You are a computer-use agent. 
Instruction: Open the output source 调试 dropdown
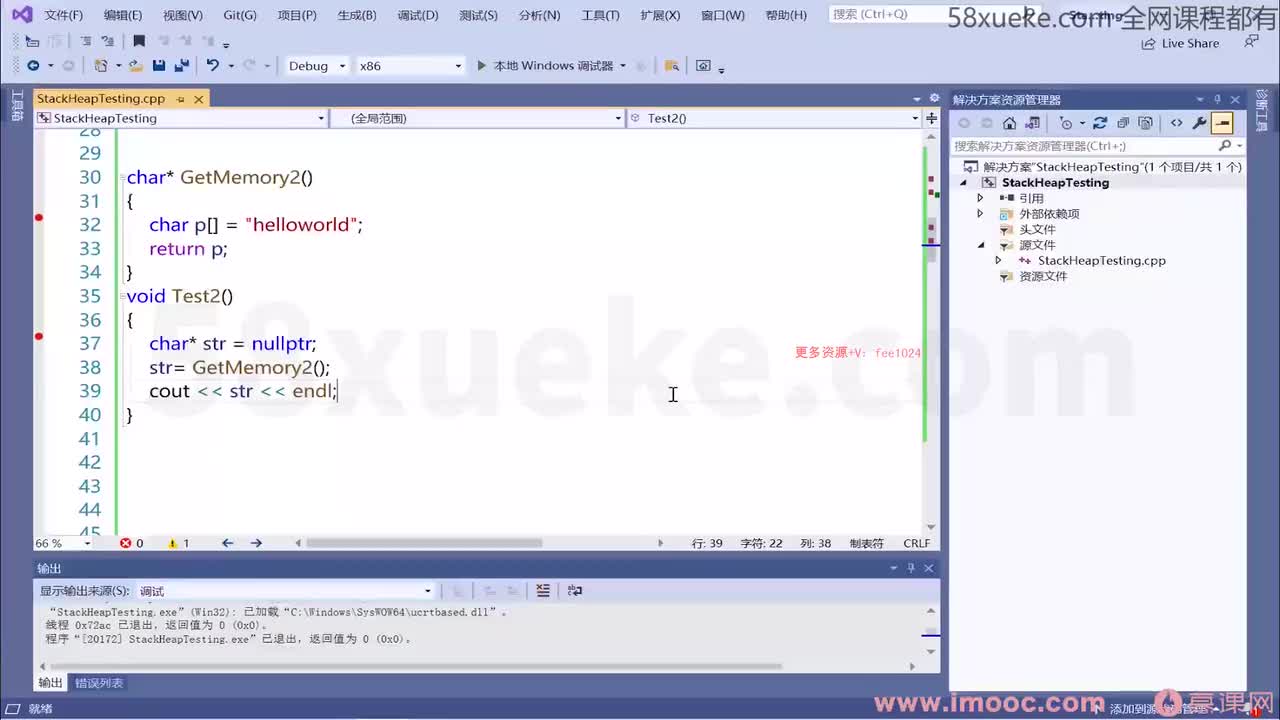pos(285,591)
